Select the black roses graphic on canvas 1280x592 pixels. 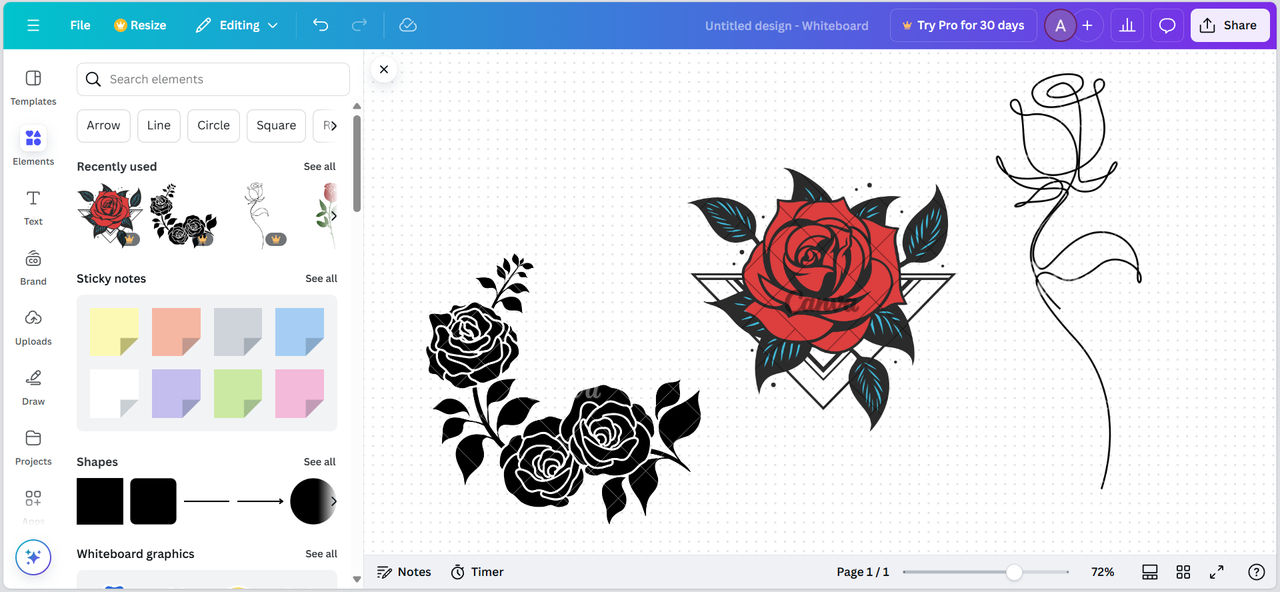click(x=565, y=389)
